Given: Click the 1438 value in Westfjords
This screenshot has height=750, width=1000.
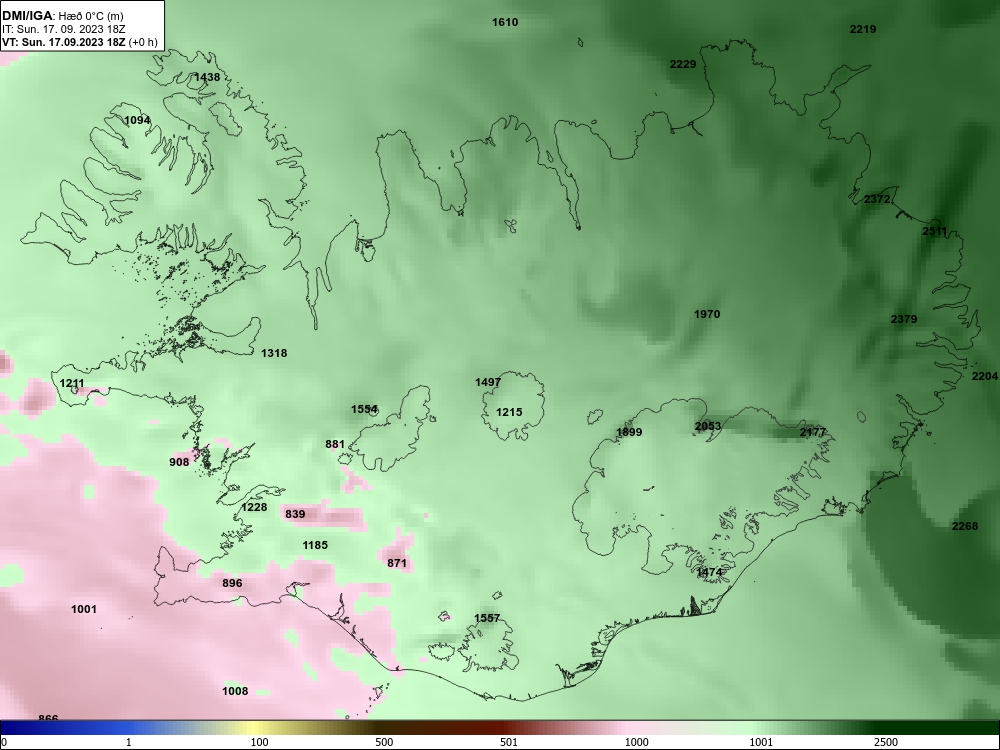Looking at the screenshot, I should pos(207,77).
